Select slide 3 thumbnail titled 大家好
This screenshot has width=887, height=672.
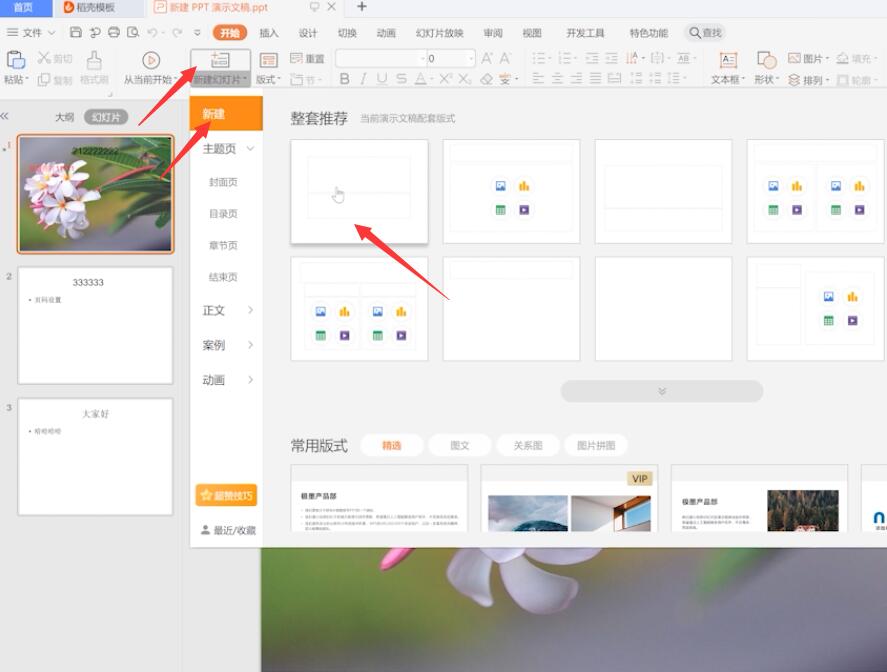pos(96,457)
